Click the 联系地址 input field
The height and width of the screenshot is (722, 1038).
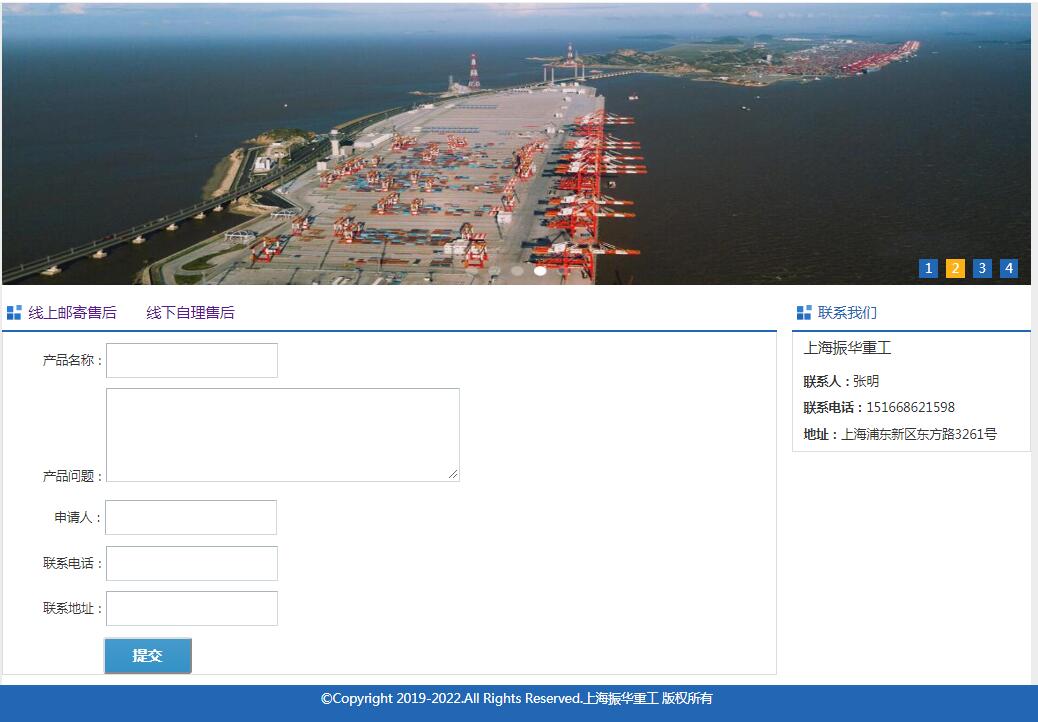click(192, 608)
